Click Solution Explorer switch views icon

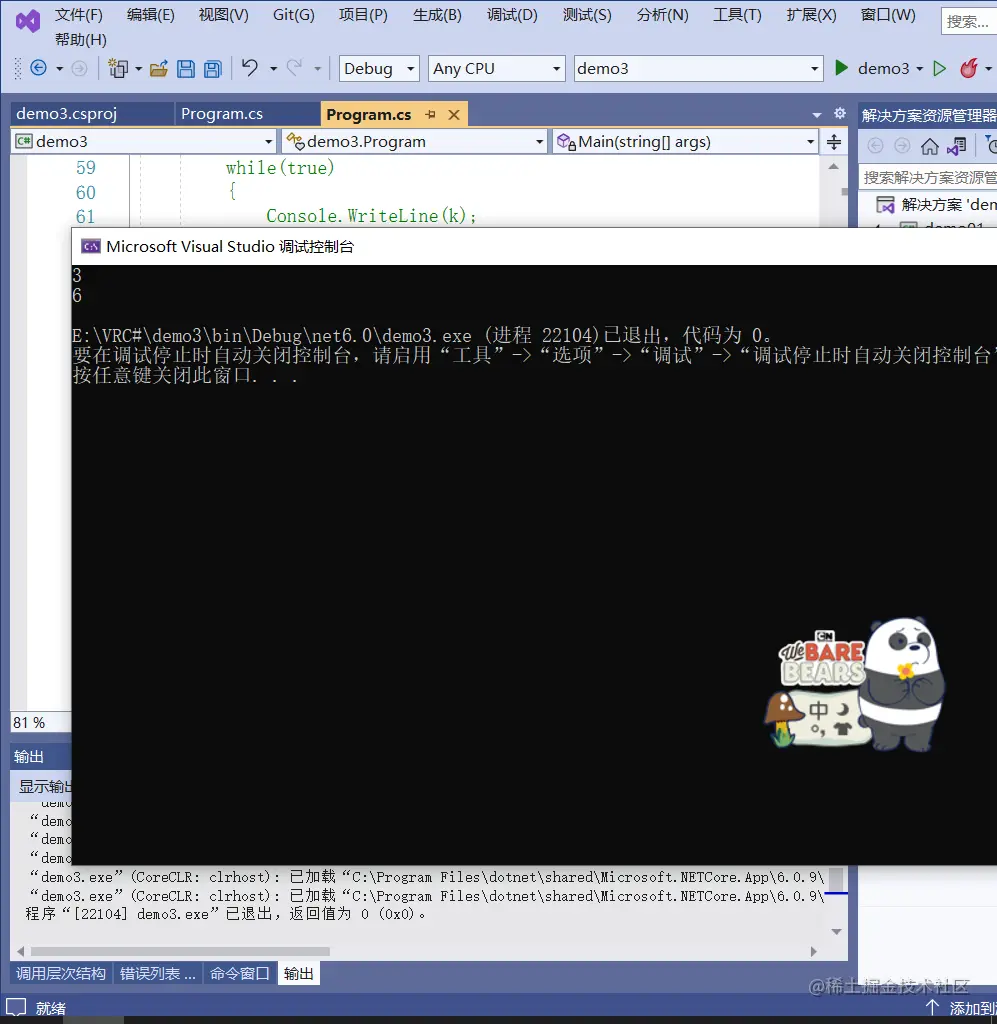point(957,146)
